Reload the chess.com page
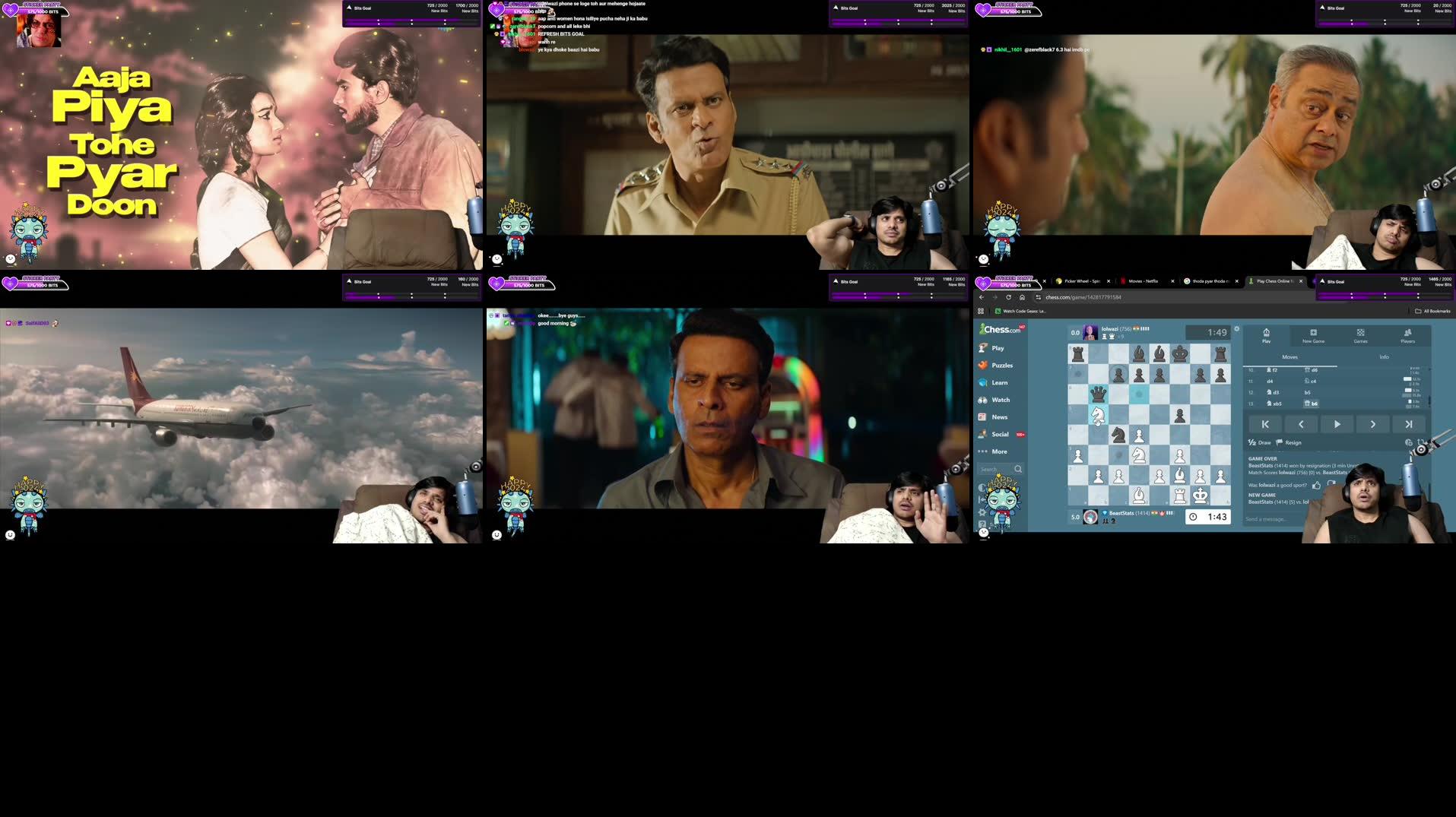The width and height of the screenshot is (1456, 817). point(1008,297)
